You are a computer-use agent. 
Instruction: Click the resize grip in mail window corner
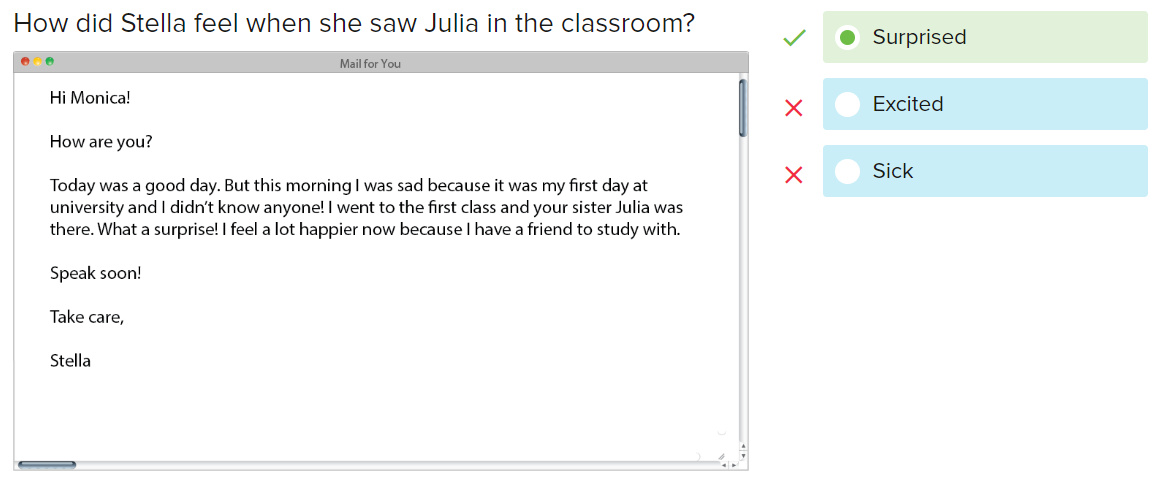point(721,456)
